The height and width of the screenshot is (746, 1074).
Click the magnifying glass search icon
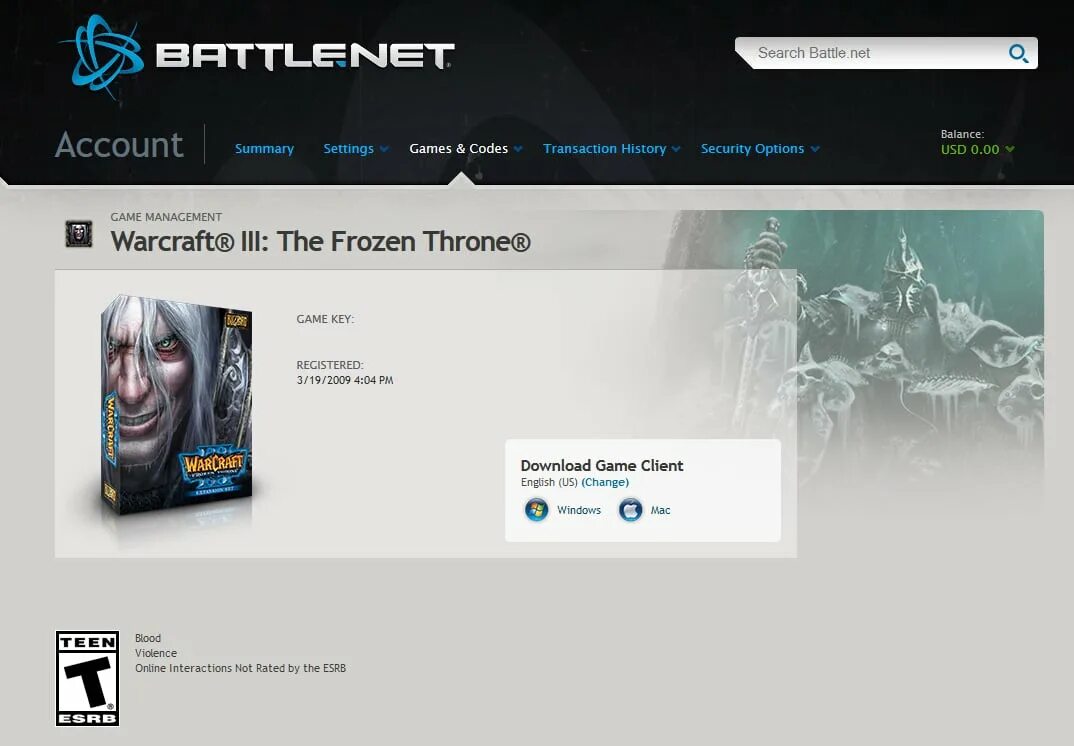click(1018, 53)
